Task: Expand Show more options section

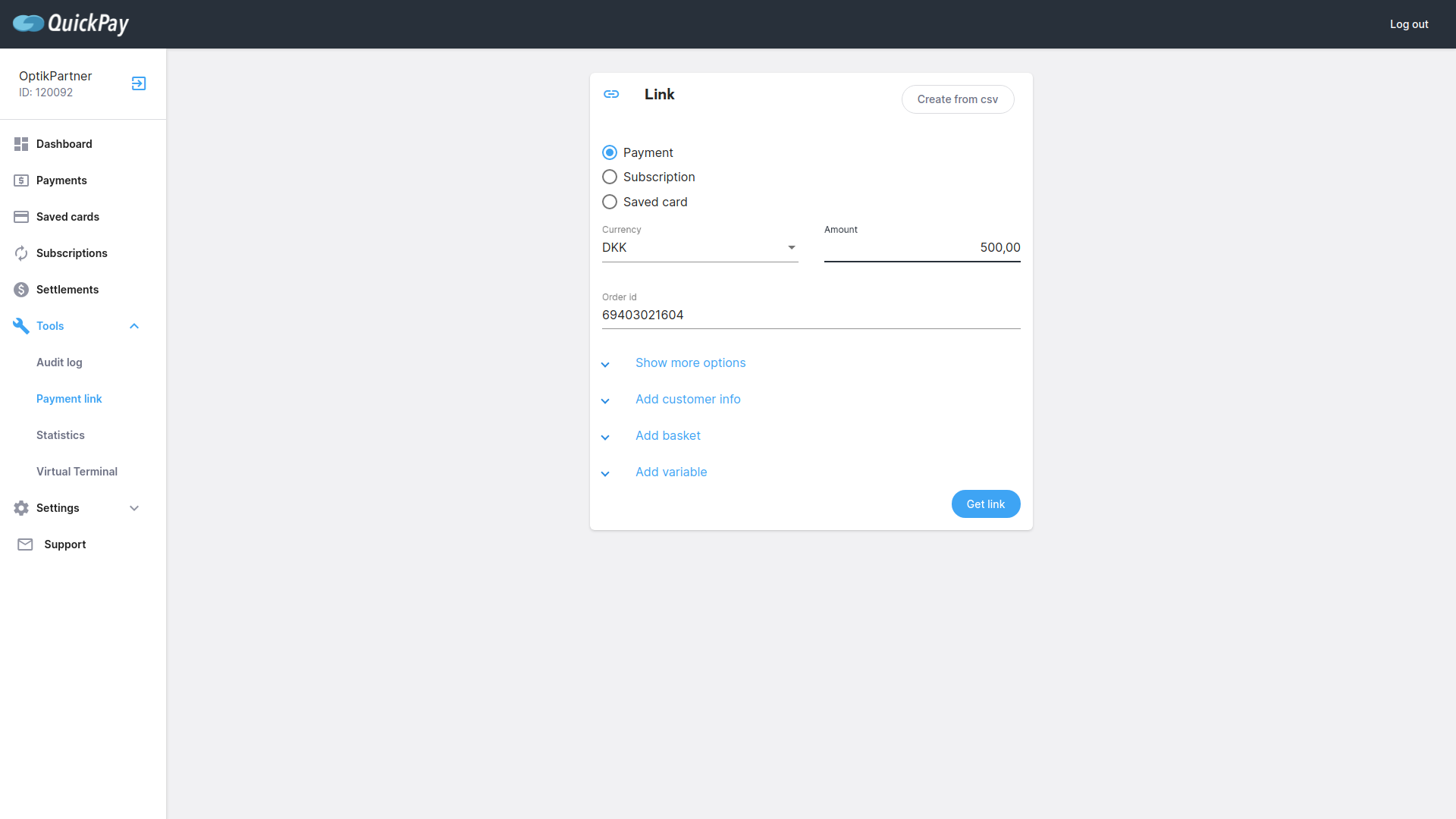Action: click(x=690, y=363)
